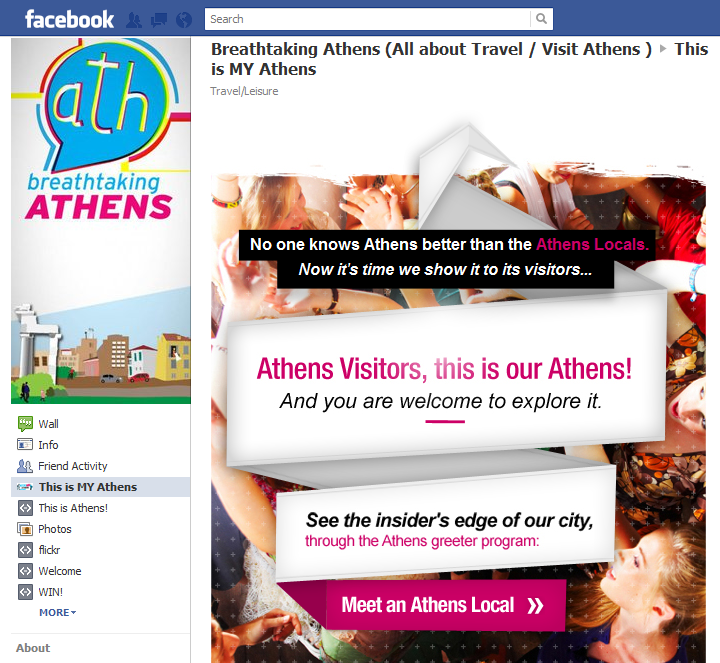
Task: Open messages icon in top bar
Action: [159, 20]
